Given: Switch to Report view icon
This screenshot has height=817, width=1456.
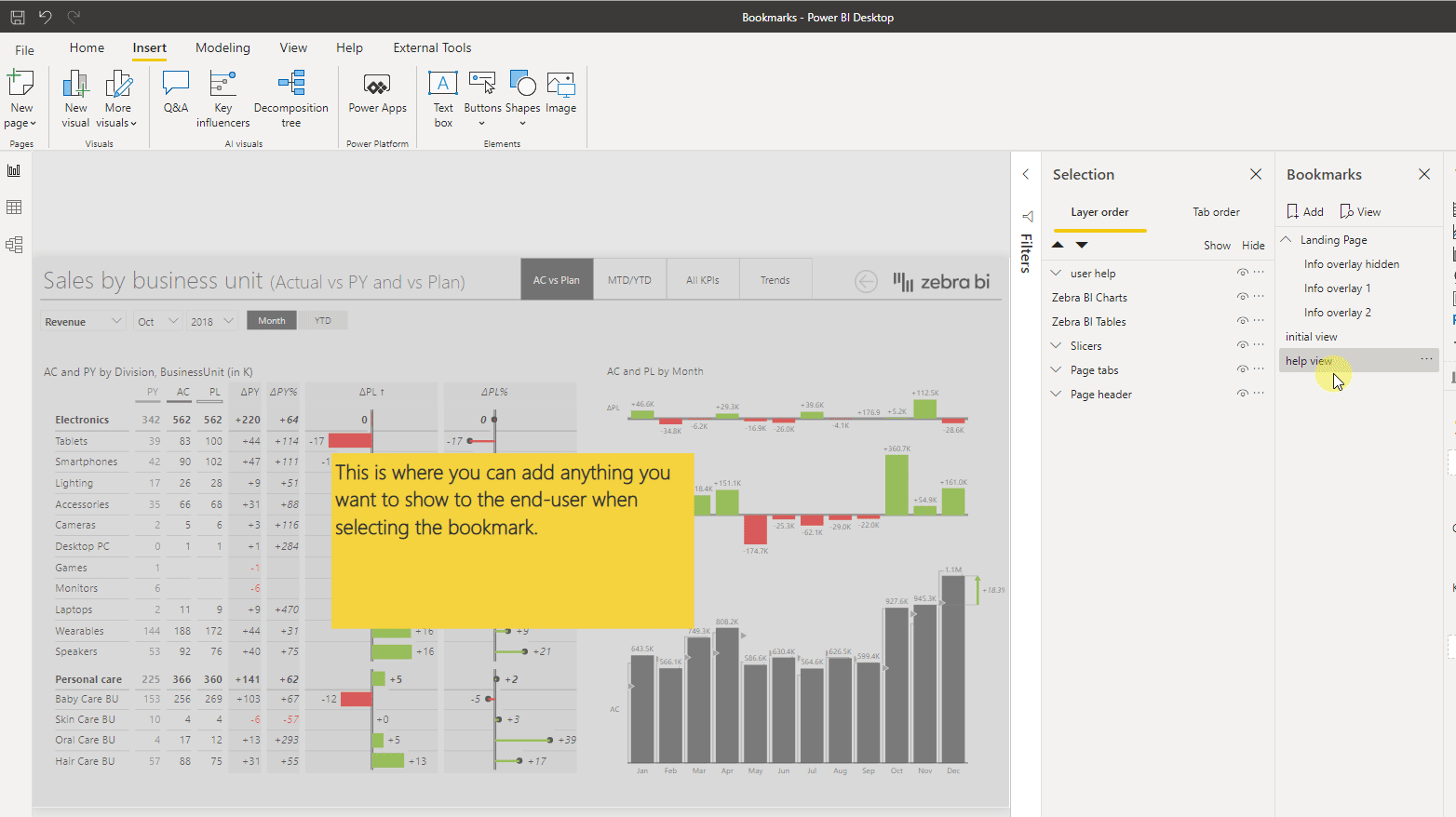Looking at the screenshot, I should point(14,170).
